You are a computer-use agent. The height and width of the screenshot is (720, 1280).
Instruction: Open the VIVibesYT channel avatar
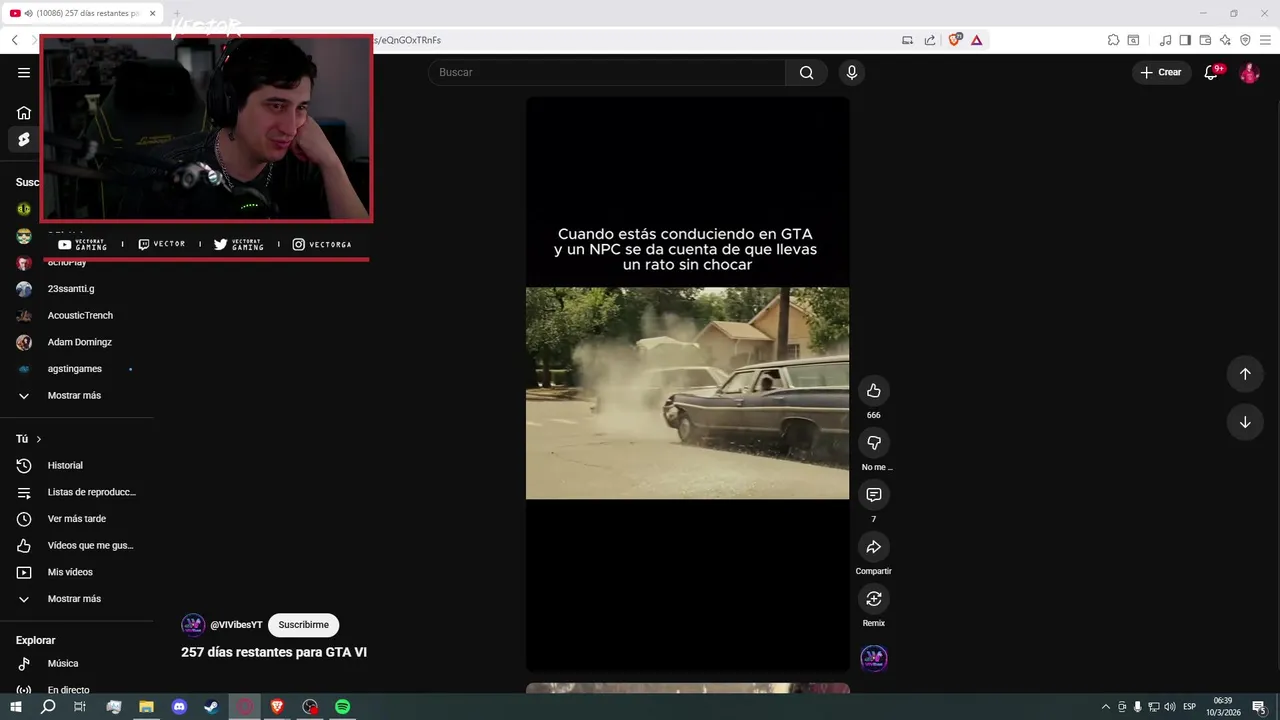(193, 625)
